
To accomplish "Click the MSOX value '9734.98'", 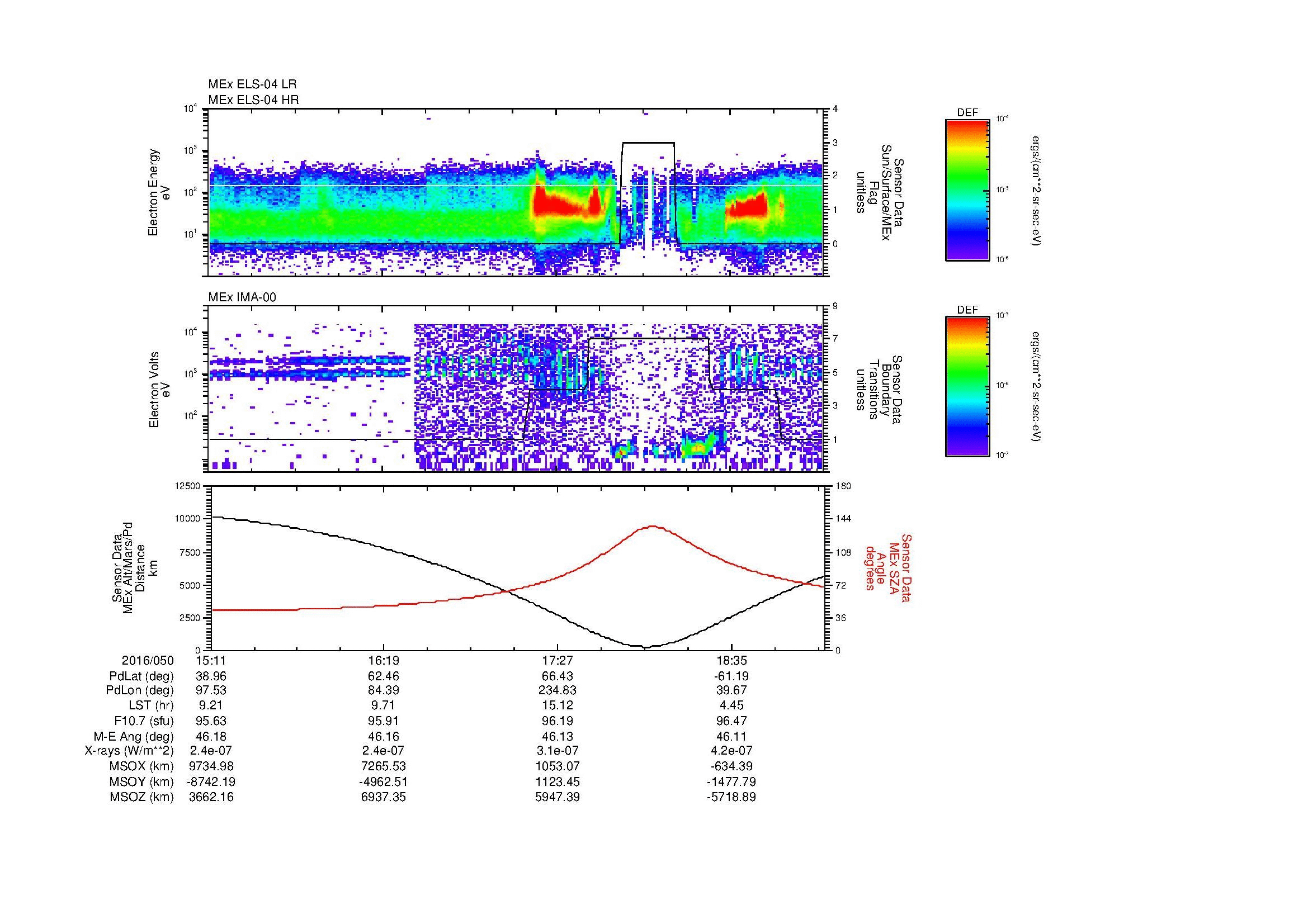I will pos(211,766).
